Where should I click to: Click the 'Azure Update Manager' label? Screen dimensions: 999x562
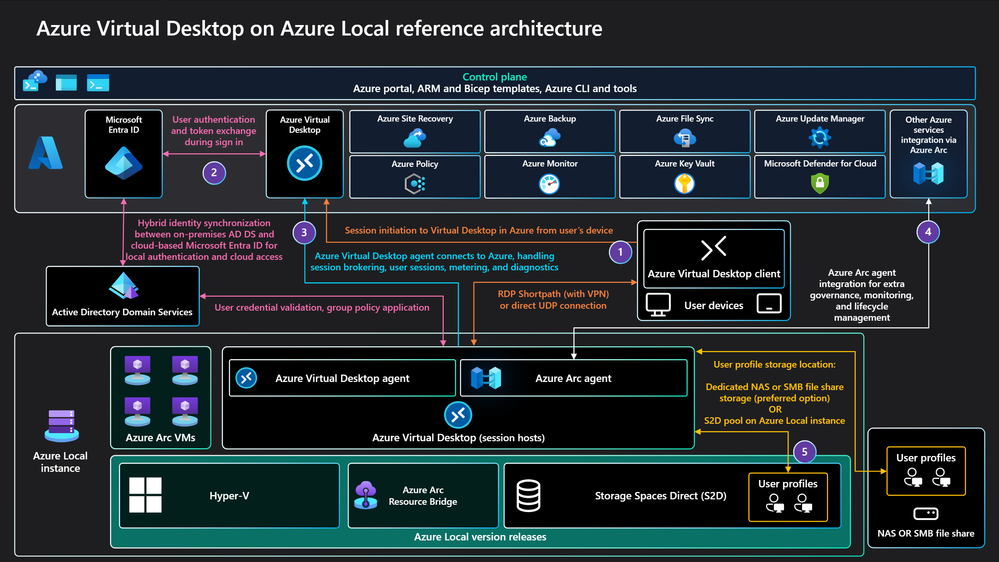(x=820, y=119)
